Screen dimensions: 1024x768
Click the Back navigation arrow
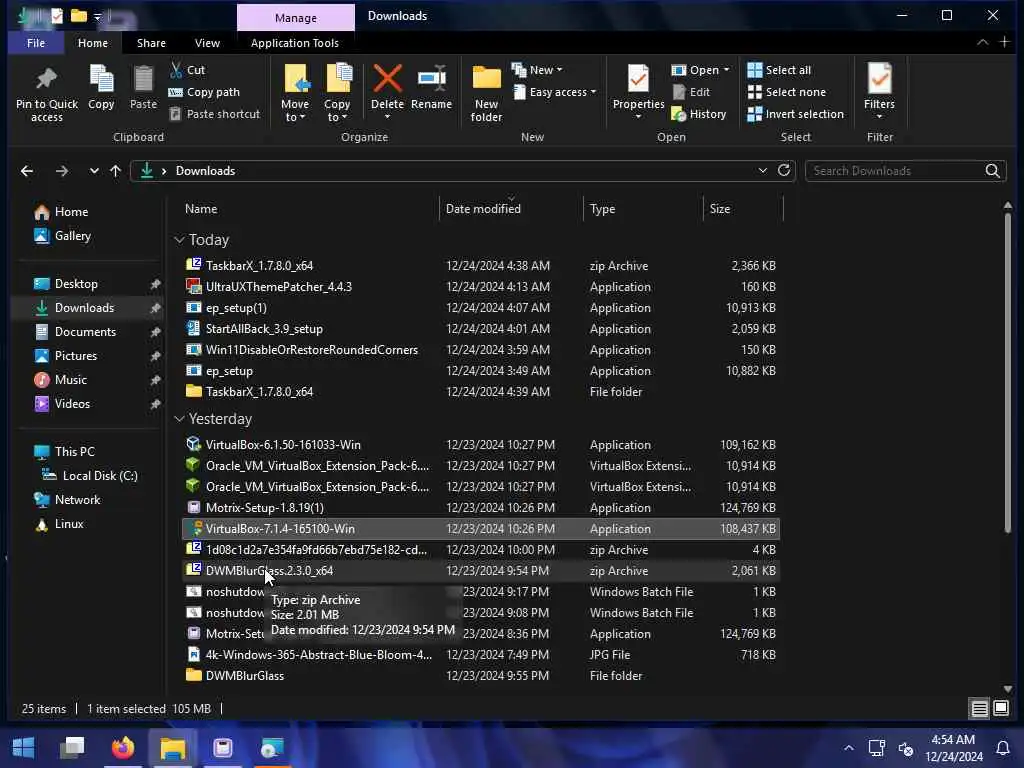click(27, 171)
